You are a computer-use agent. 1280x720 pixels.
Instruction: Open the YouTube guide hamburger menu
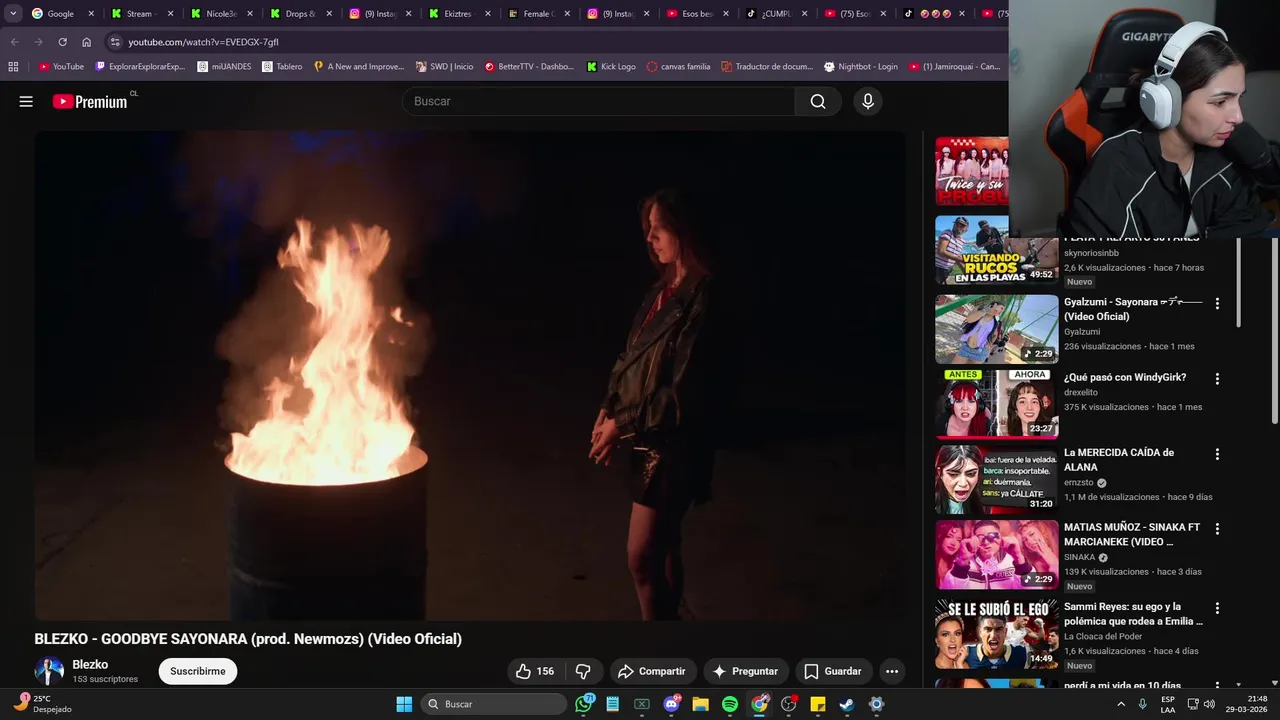[x=26, y=101]
